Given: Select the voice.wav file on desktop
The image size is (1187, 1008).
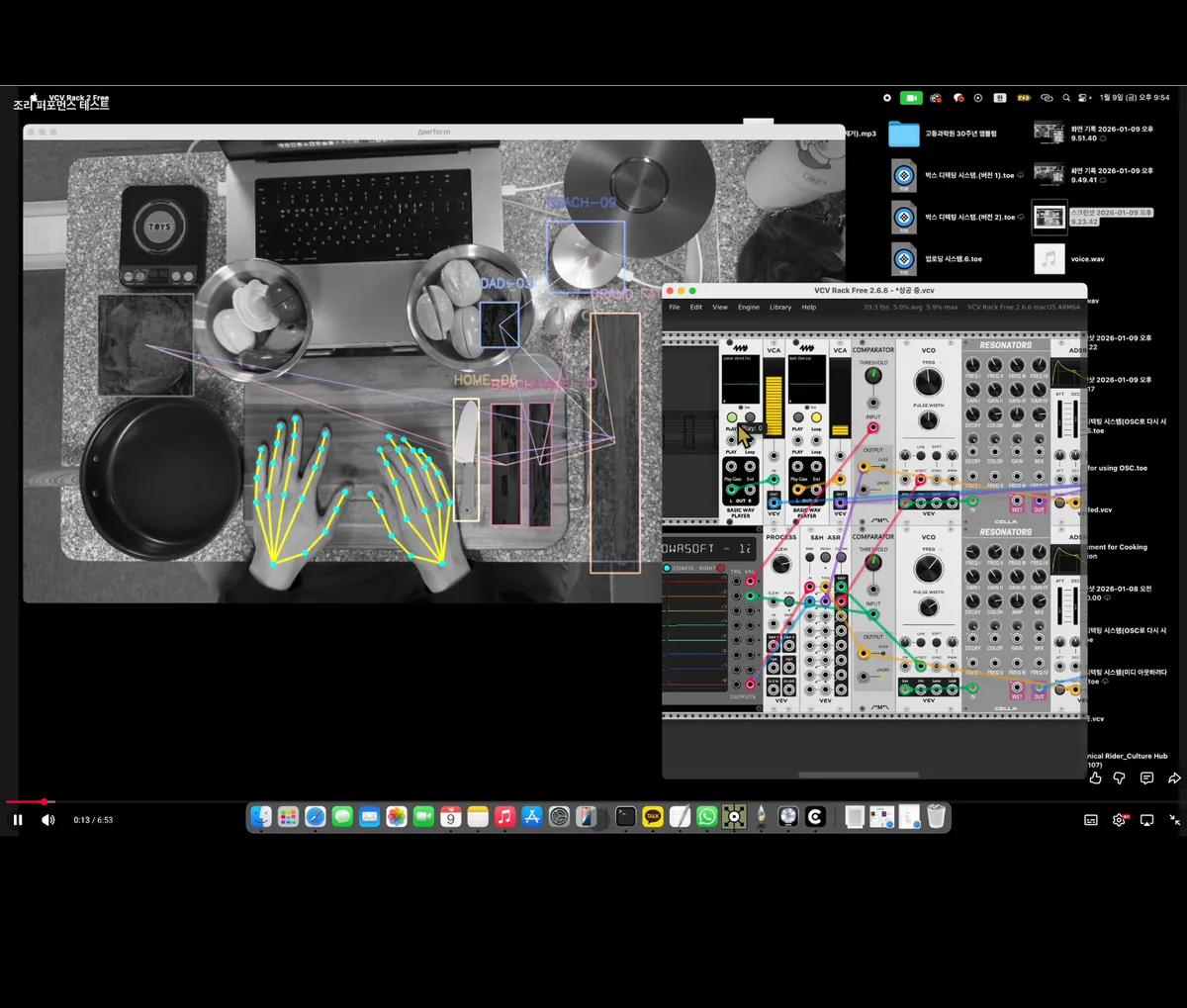Looking at the screenshot, I should 1050,259.
